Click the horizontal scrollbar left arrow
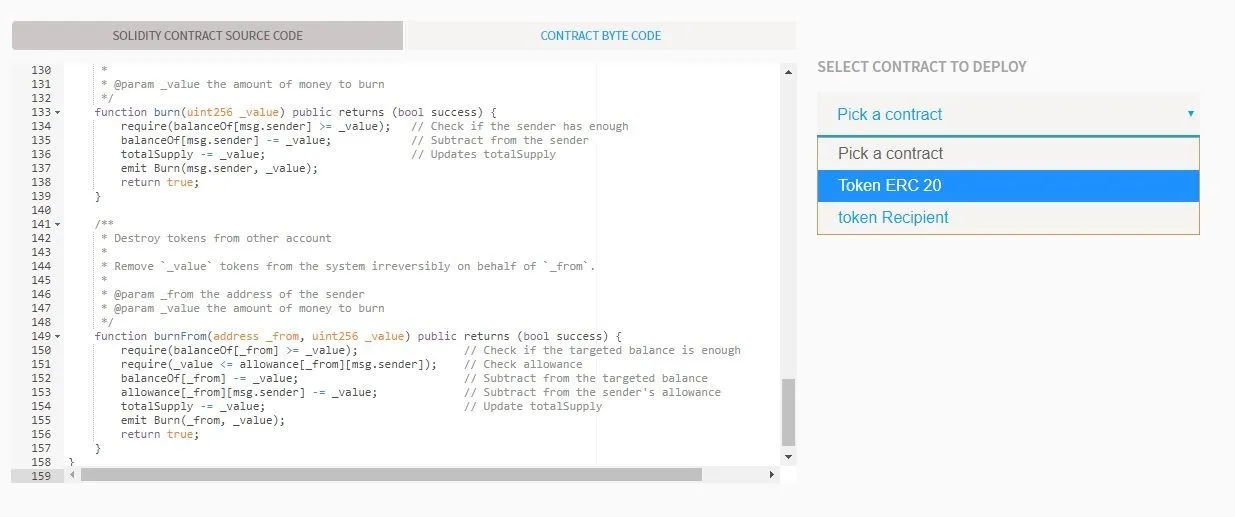The image size is (1235, 517). [71, 475]
